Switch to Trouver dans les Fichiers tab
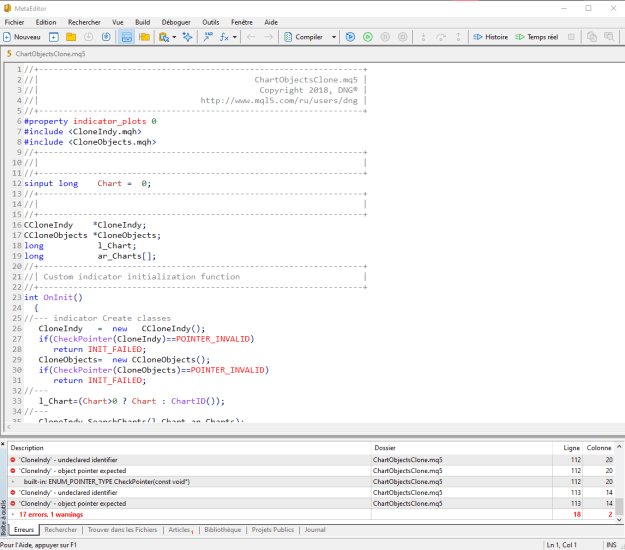This screenshot has width=625, height=550. point(122,530)
